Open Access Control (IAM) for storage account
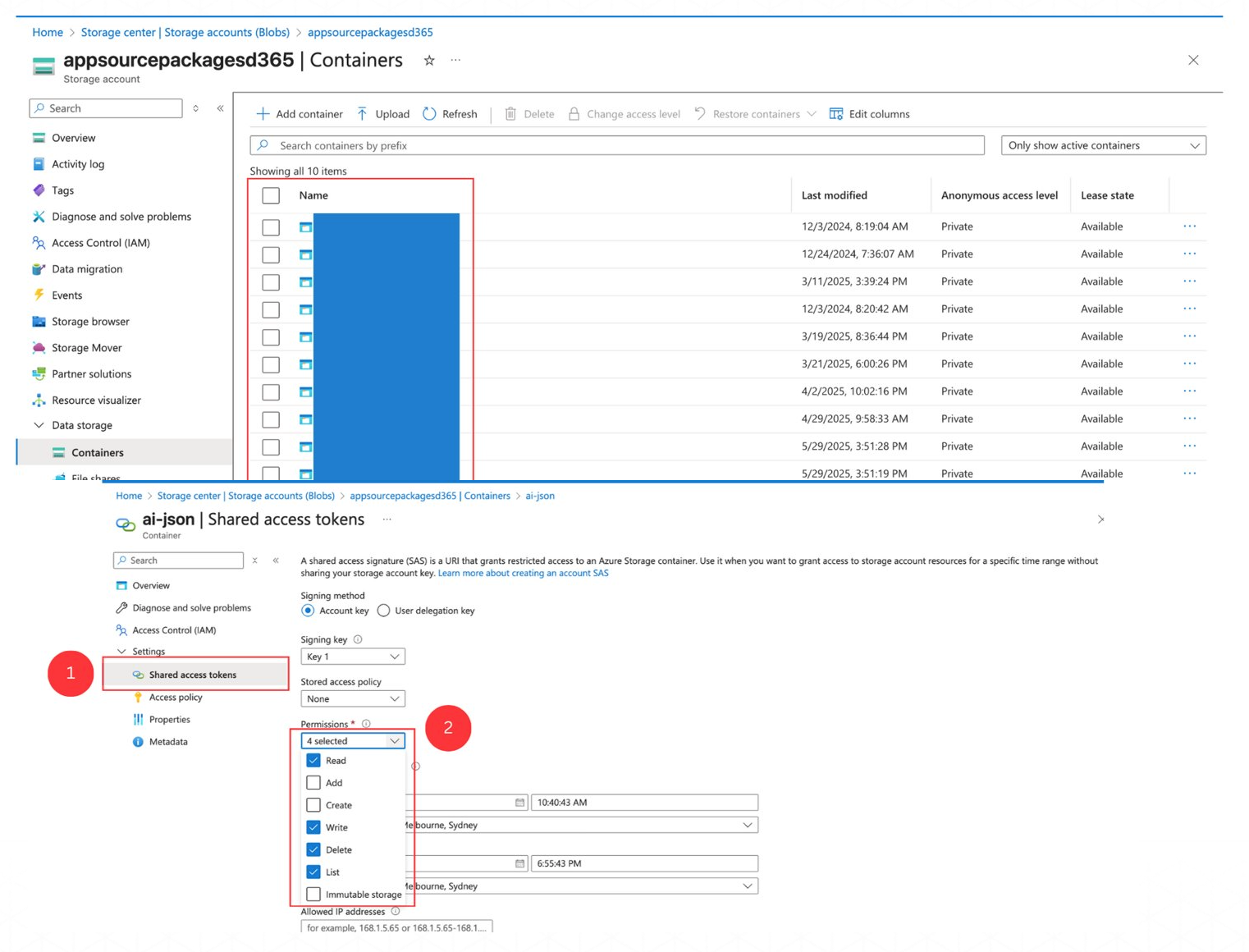 tap(100, 243)
